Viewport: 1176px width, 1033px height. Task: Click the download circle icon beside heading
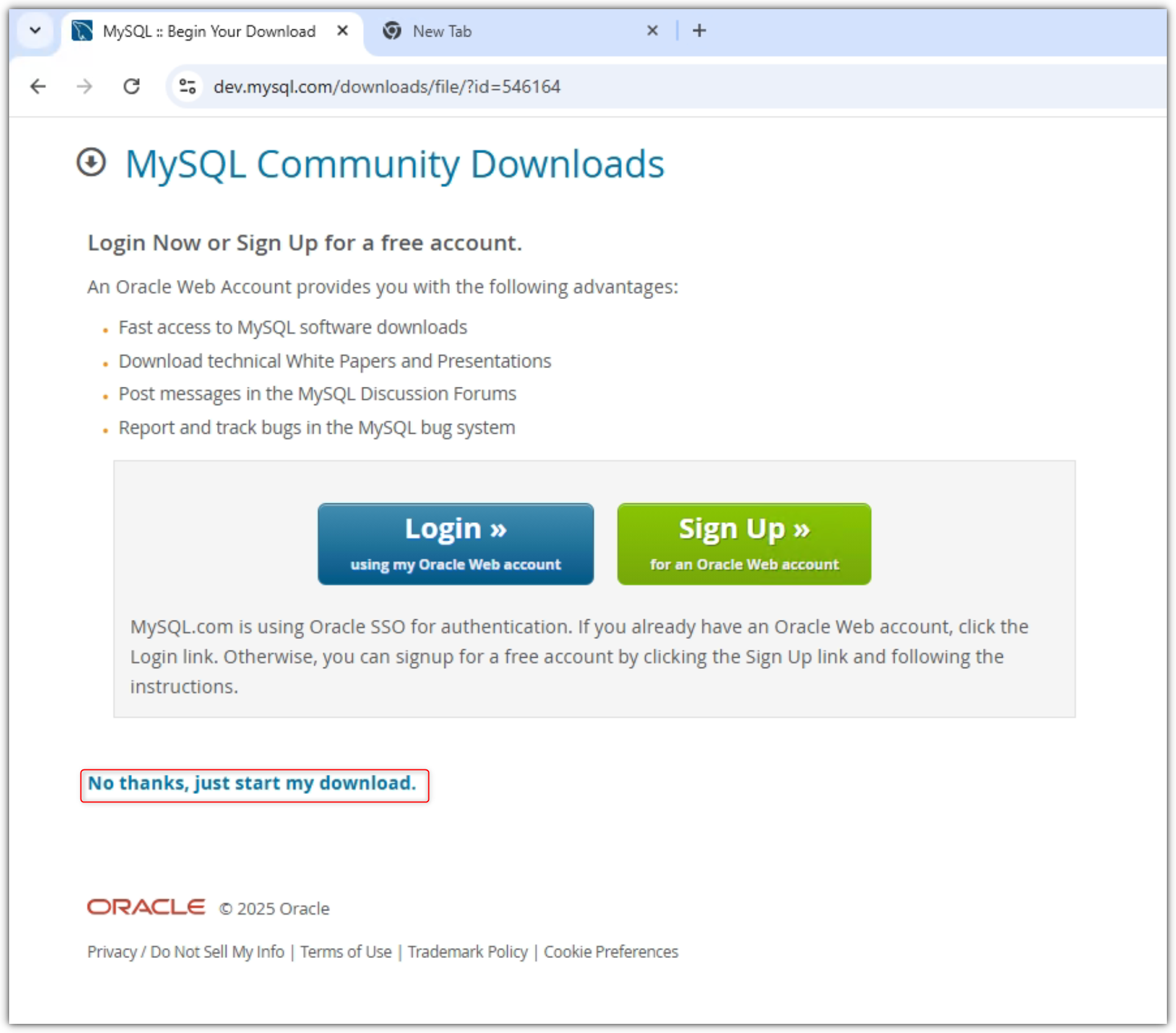click(x=92, y=163)
